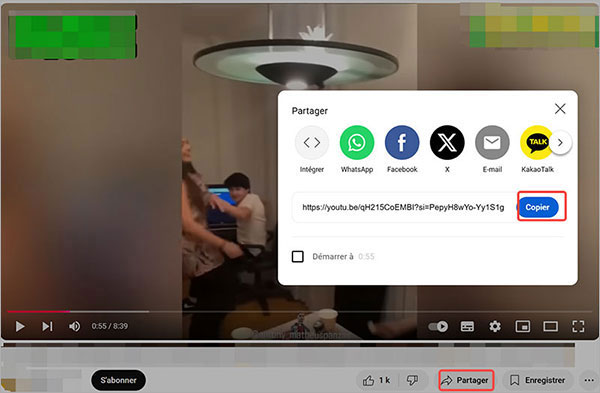Screen dimensions: 600x393
Task: Select the Intégrer embed icon
Action: [x=312, y=143]
